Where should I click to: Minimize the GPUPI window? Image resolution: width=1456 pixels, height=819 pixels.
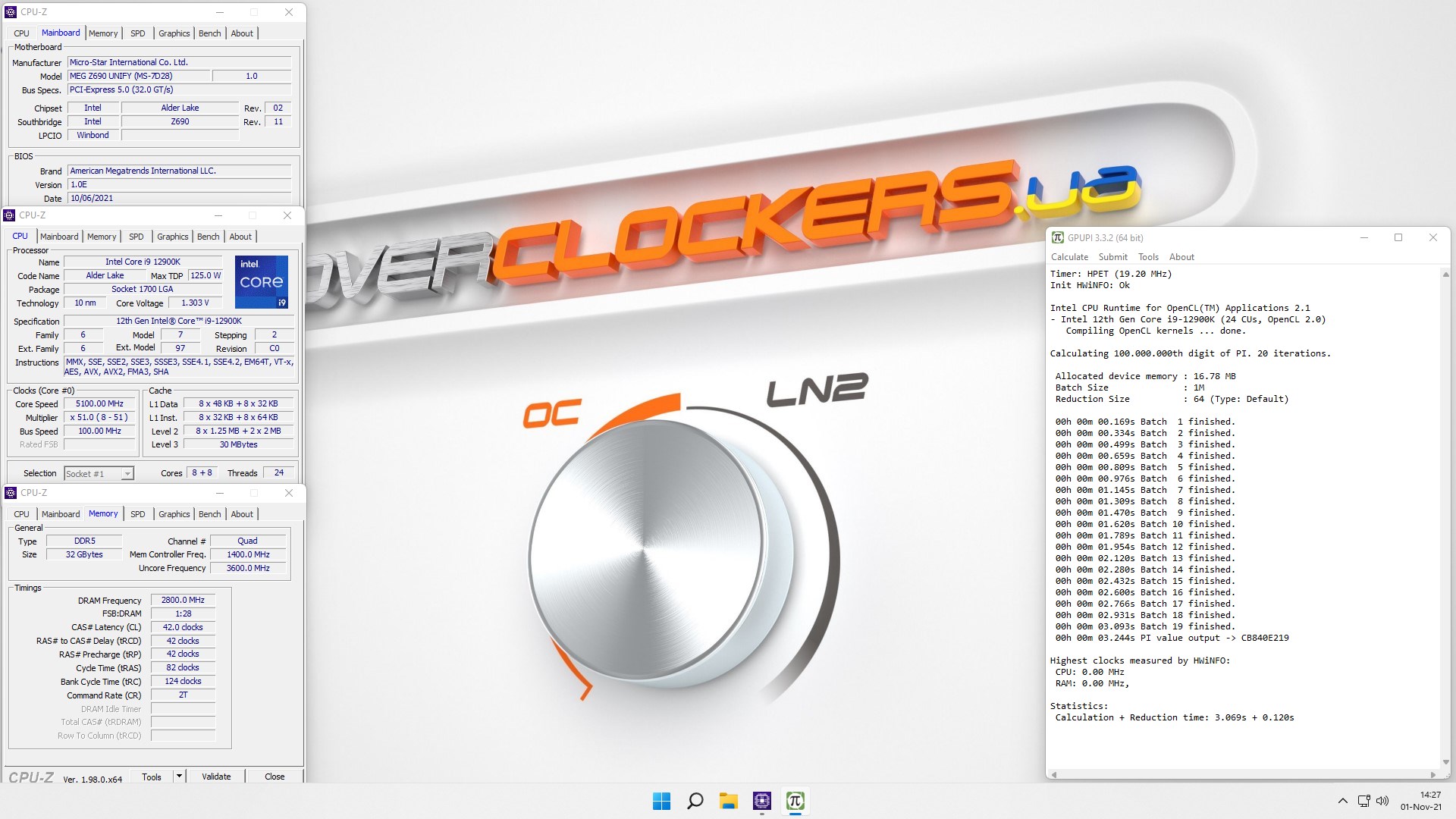tap(1363, 237)
